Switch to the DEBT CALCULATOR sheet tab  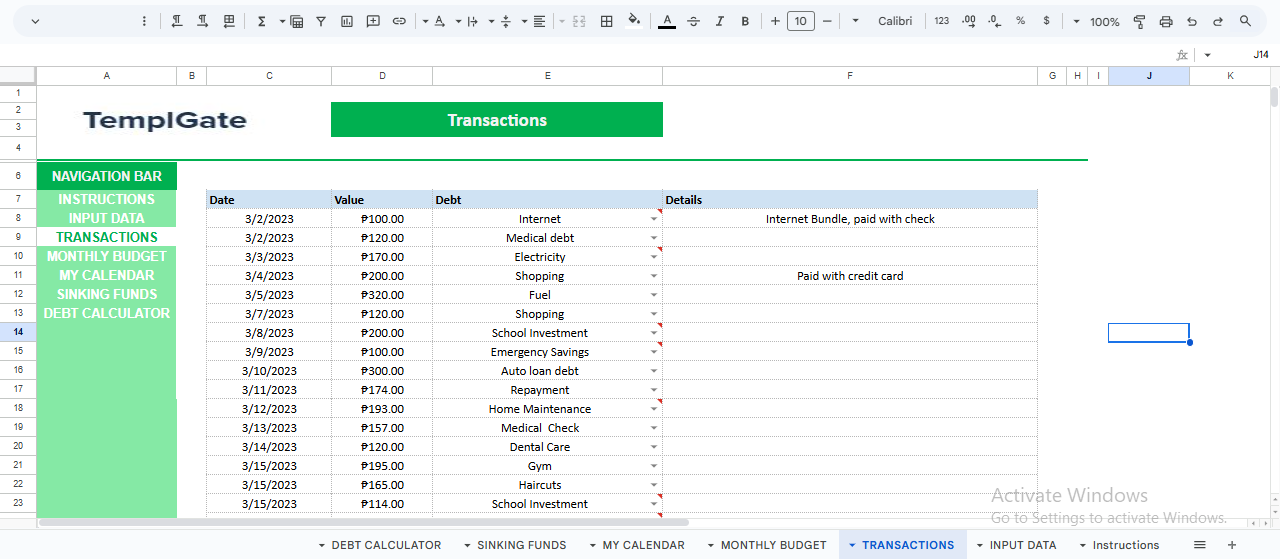pos(386,545)
